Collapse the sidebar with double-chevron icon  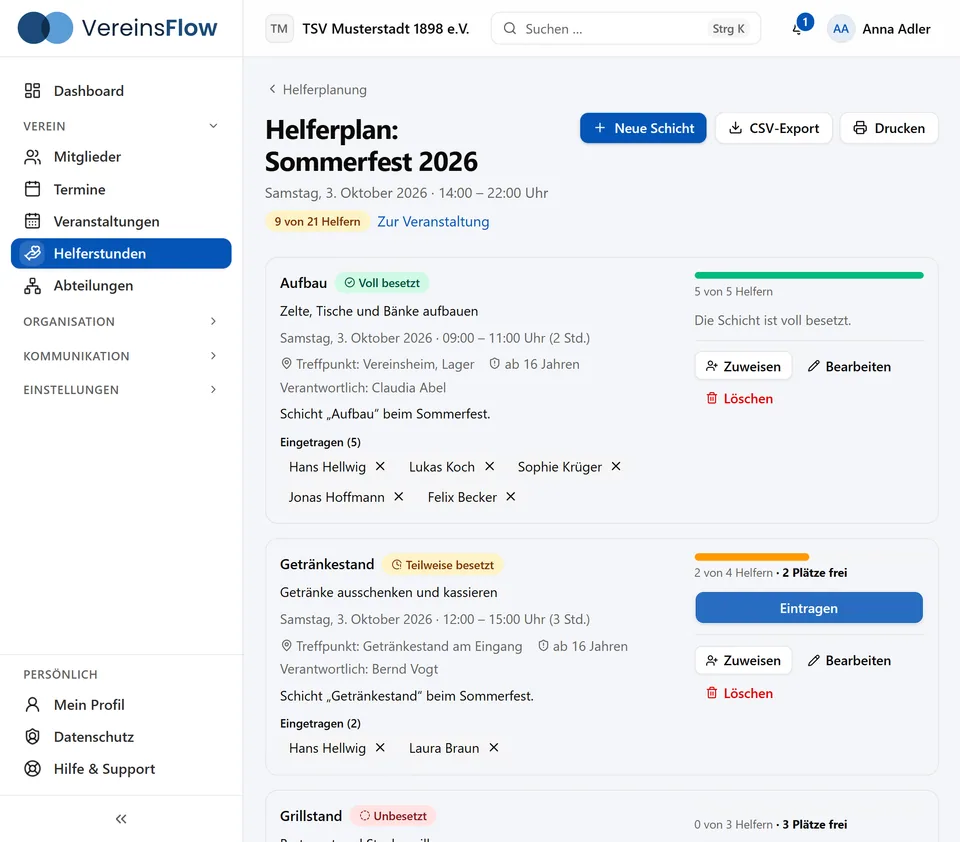coord(121,819)
